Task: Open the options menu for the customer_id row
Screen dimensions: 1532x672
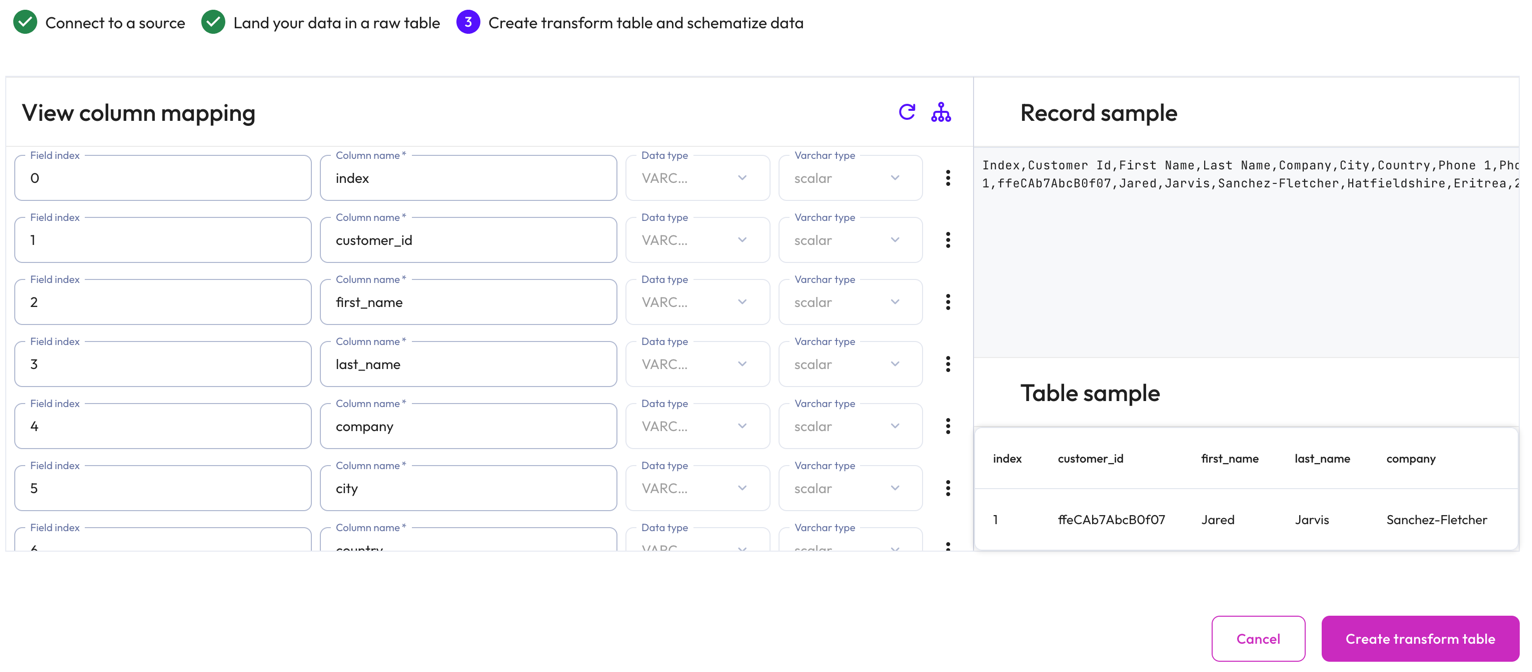Action: 948,239
